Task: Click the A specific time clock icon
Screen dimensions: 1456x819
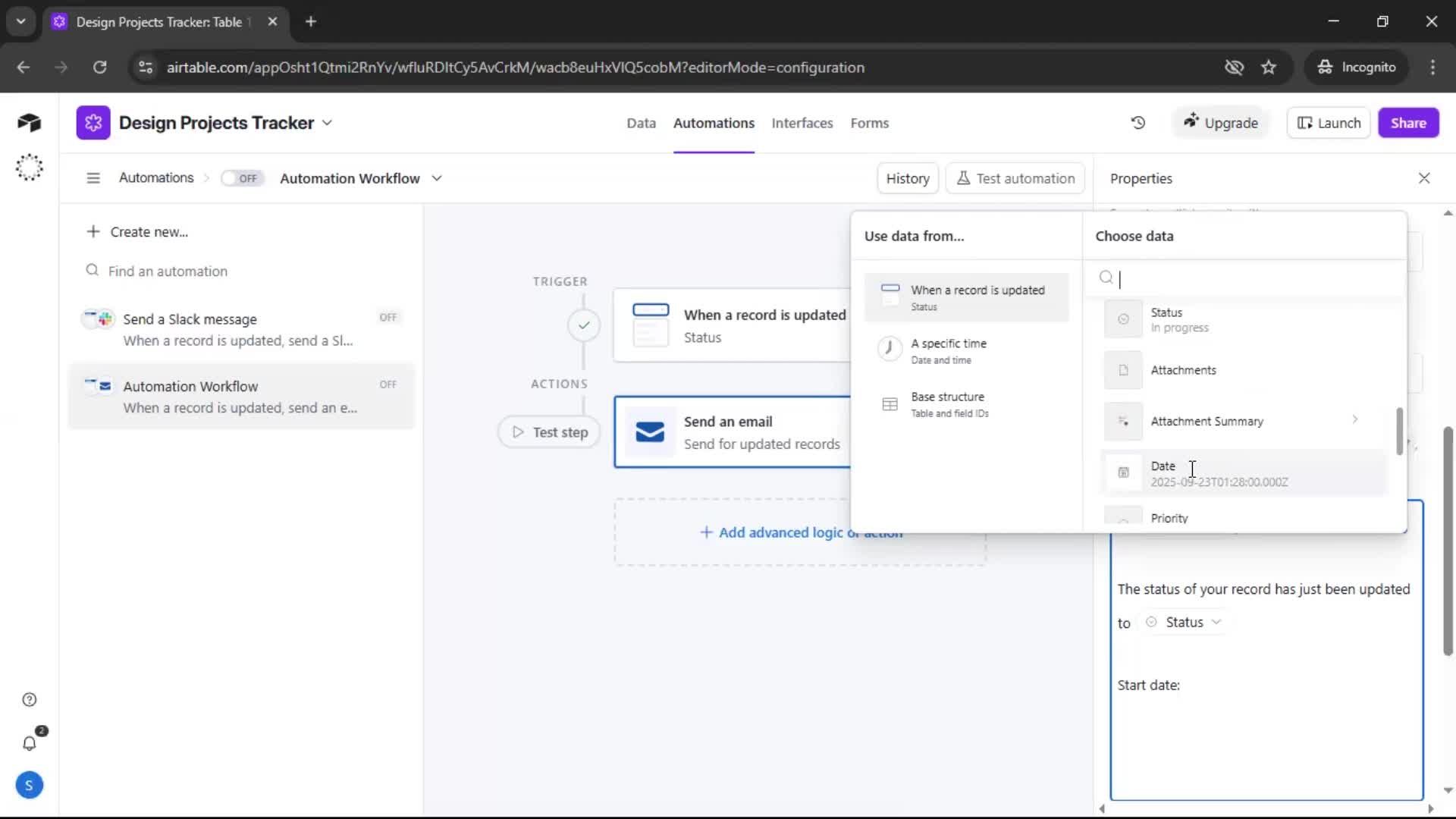Action: coord(889,350)
